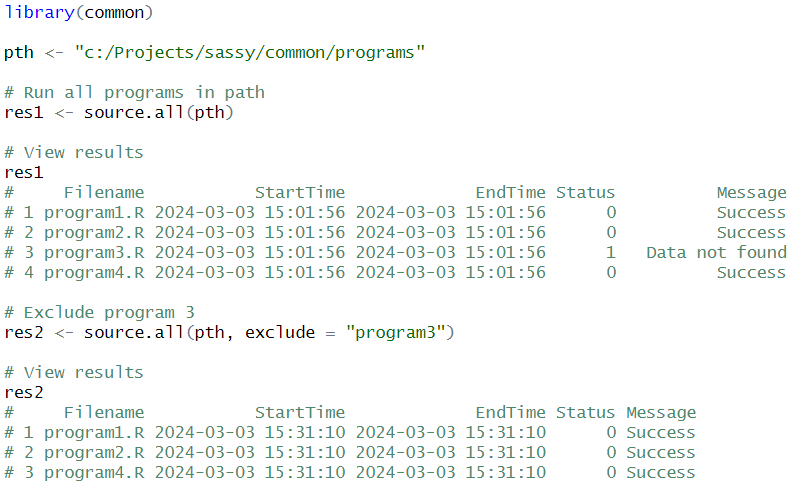
Task: Click the Status value 1 for program3.R
Action: pyautogui.click(x=610, y=252)
